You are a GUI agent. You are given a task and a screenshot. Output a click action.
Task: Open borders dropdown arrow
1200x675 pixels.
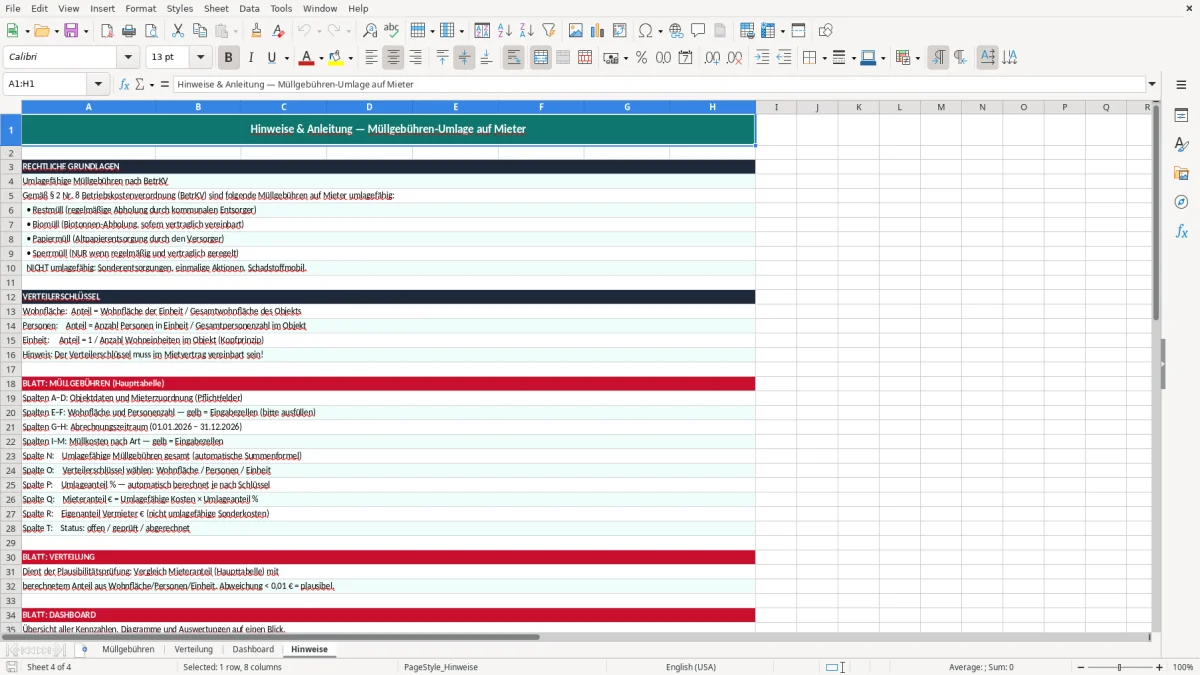pyautogui.click(x=823, y=58)
